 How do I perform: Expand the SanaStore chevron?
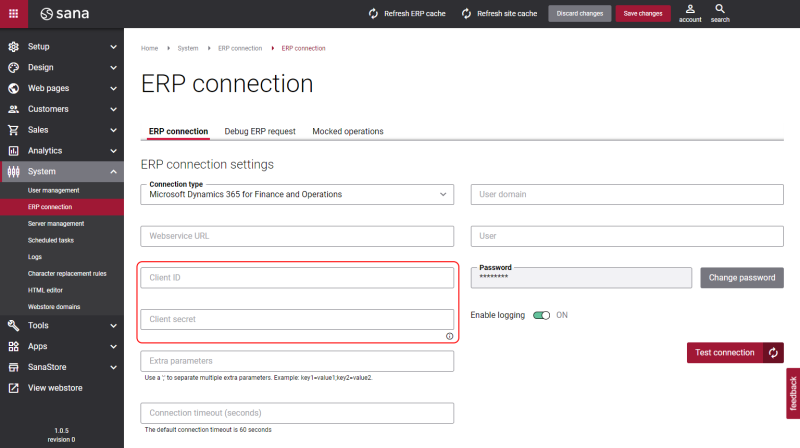coord(113,368)
